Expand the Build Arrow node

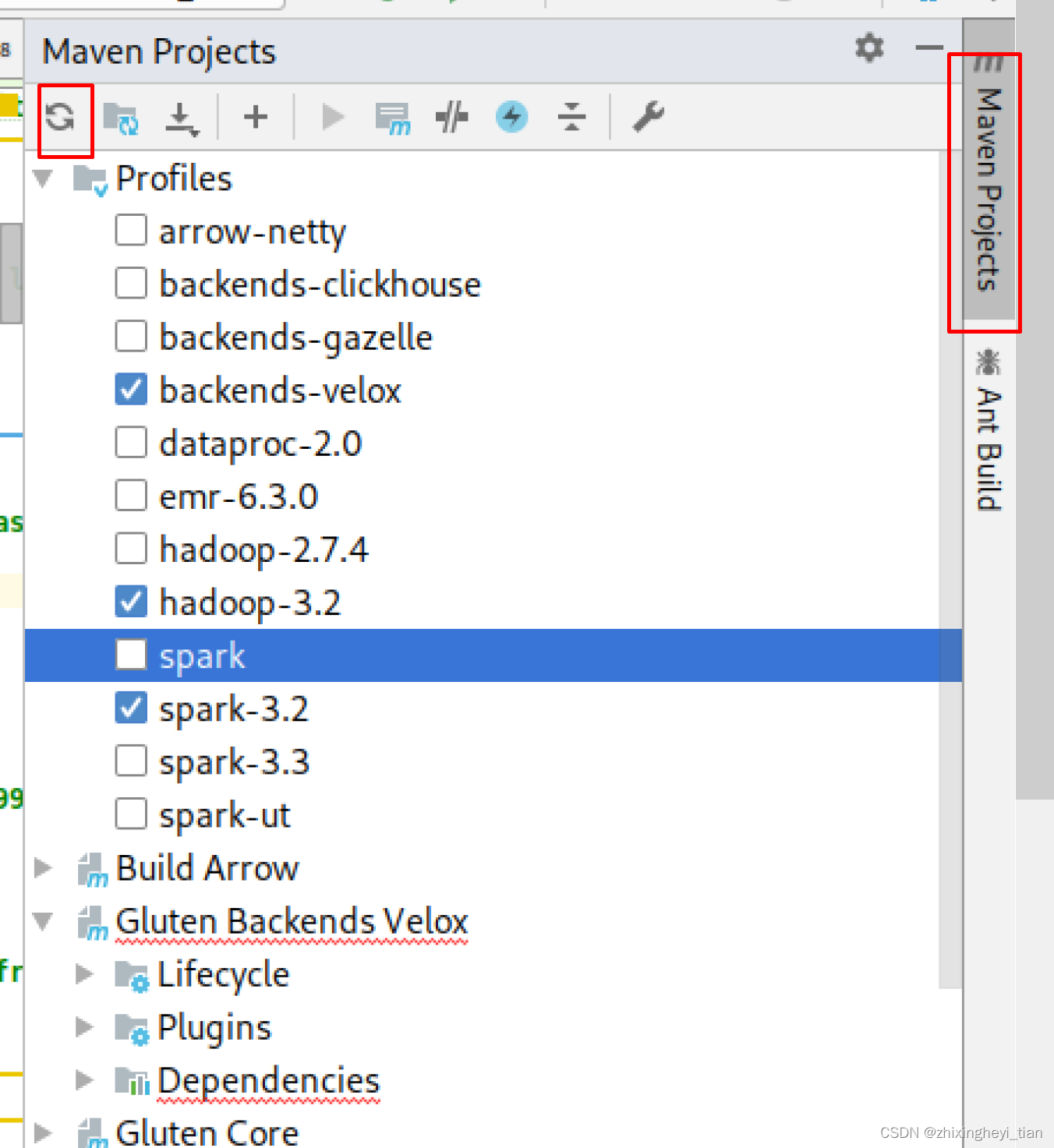coord(44,868)
